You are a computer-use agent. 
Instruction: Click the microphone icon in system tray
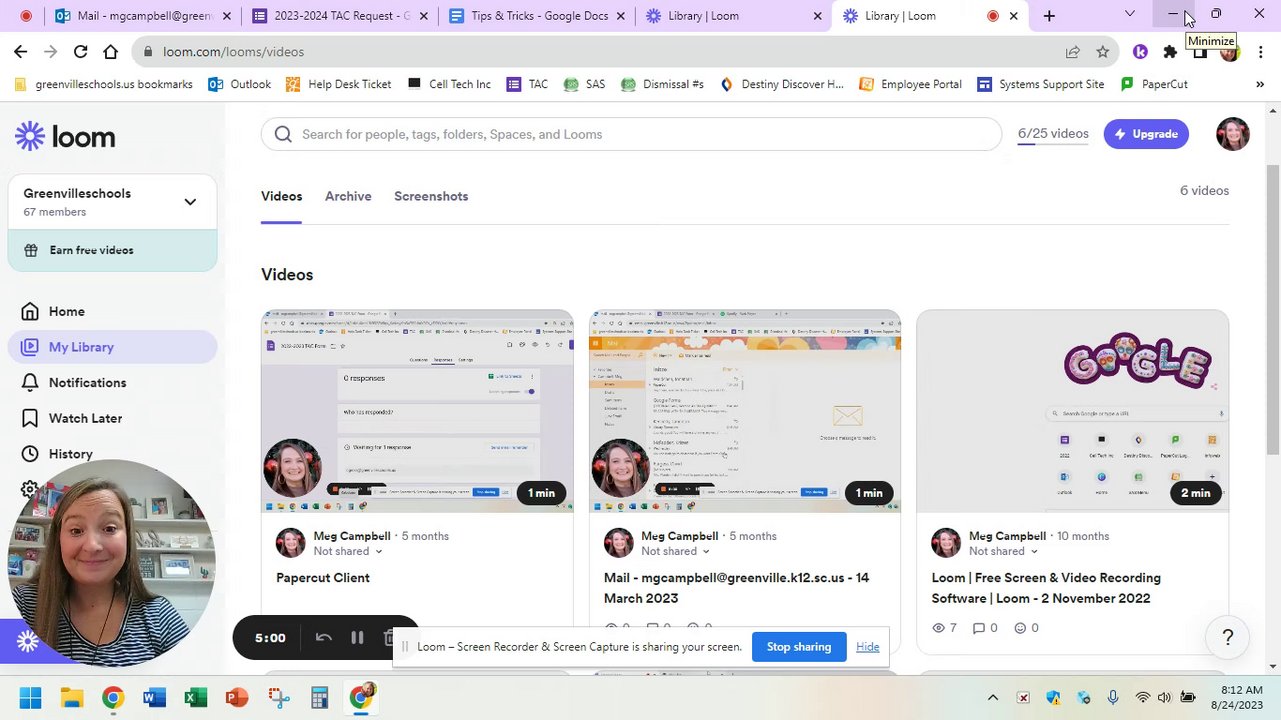(x=1113, y=698)
